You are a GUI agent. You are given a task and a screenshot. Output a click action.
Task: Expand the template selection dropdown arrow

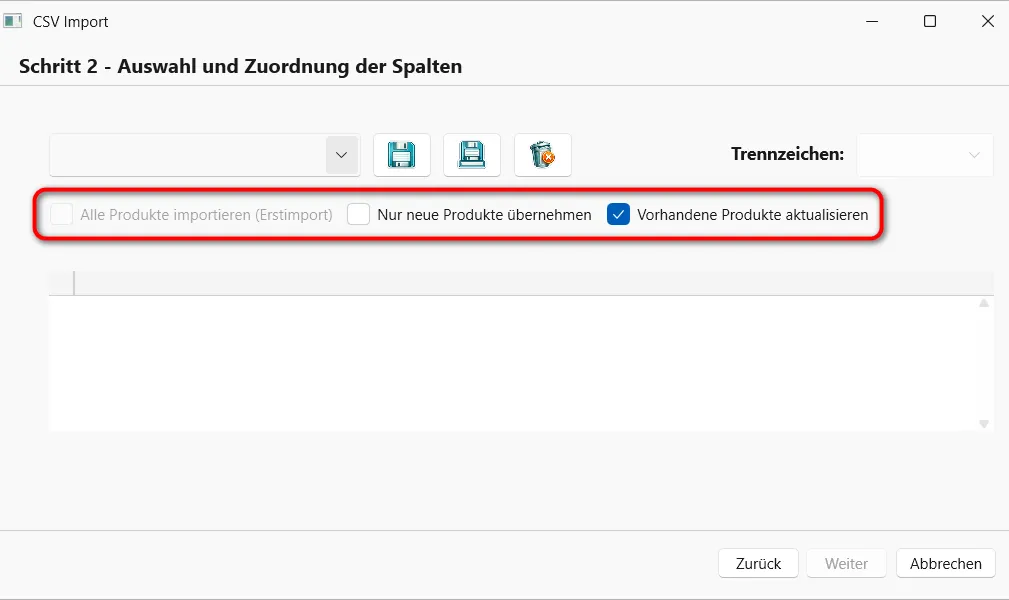342,155
